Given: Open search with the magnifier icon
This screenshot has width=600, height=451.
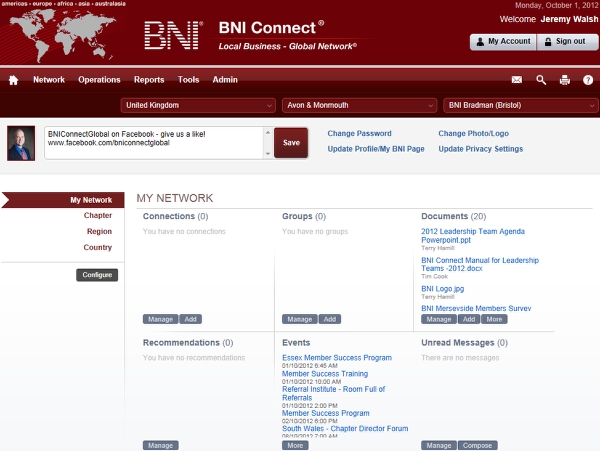Looking at the screenshot, I should (x=541, y=80).
